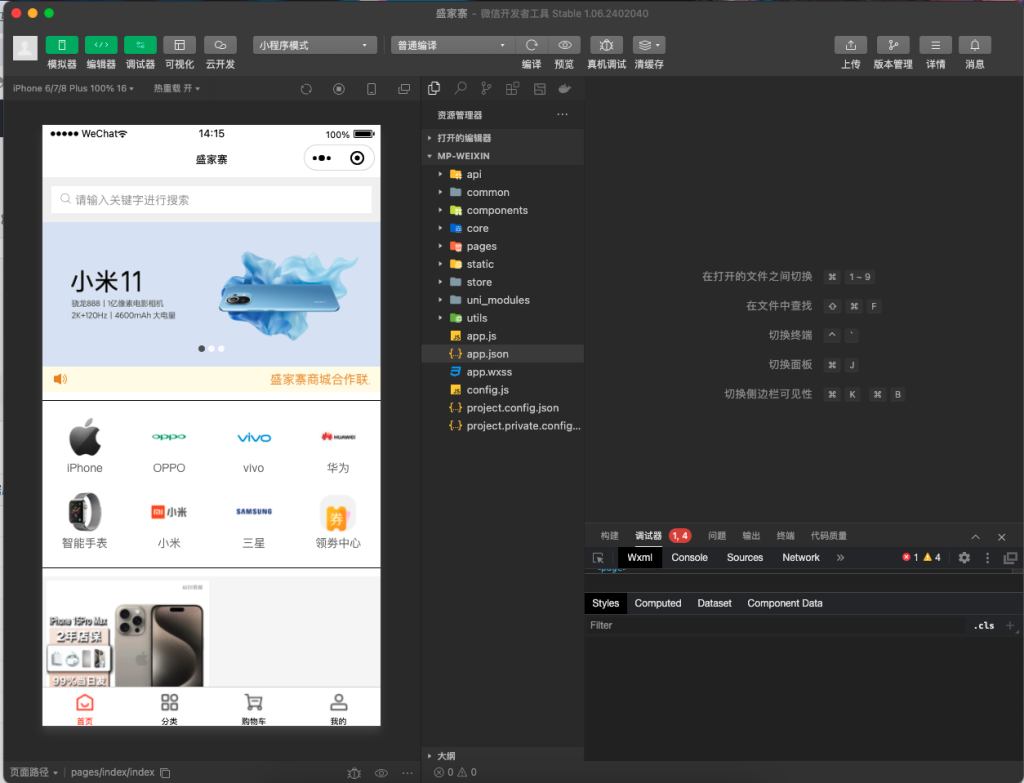Expand the pages folder
The width and height of the screenshot is (1024, 783).
(503, 246)
